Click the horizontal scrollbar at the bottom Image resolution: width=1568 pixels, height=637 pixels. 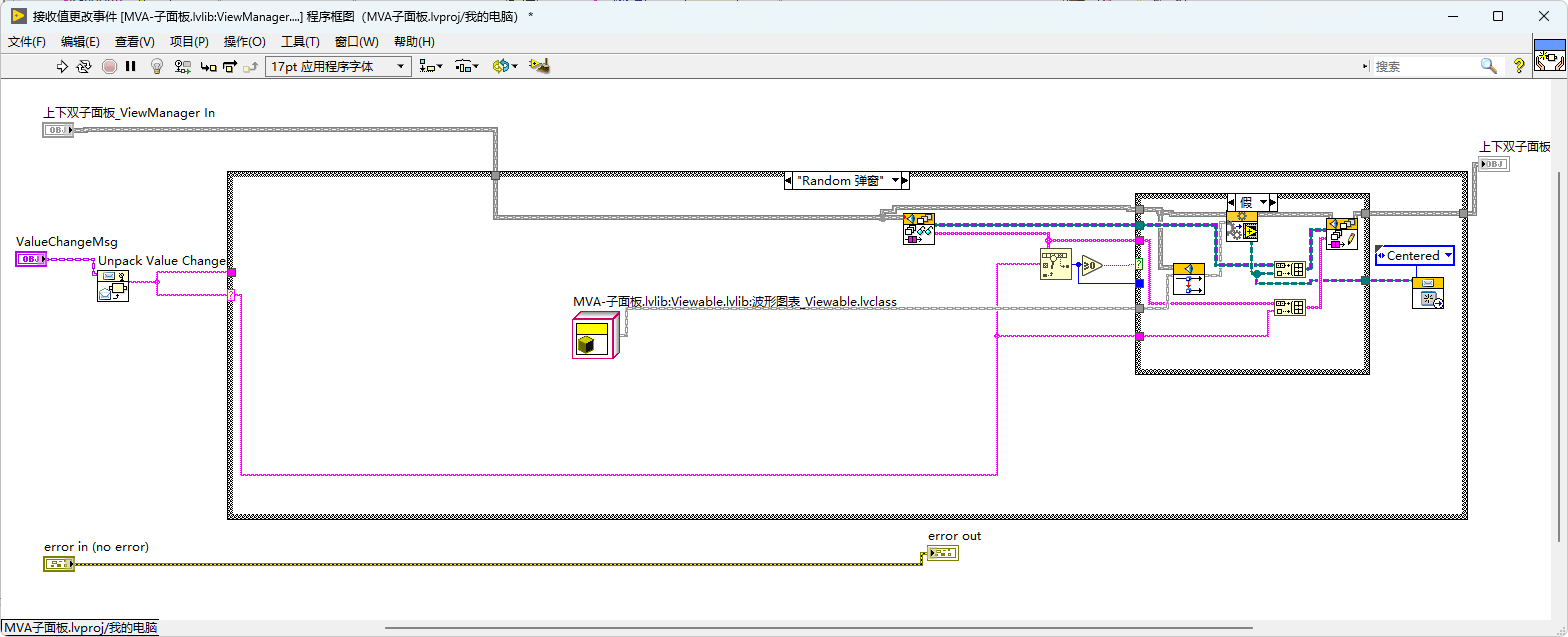coord(820,629)
